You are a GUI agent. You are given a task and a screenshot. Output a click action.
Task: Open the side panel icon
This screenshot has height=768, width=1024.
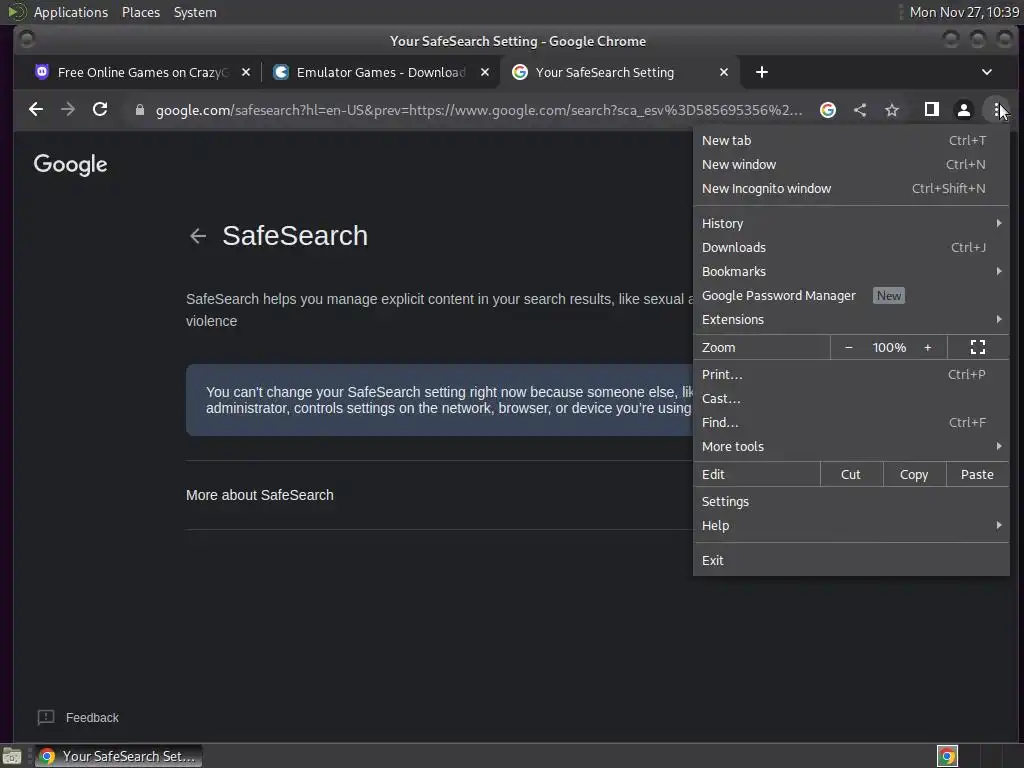coord(932,110)
